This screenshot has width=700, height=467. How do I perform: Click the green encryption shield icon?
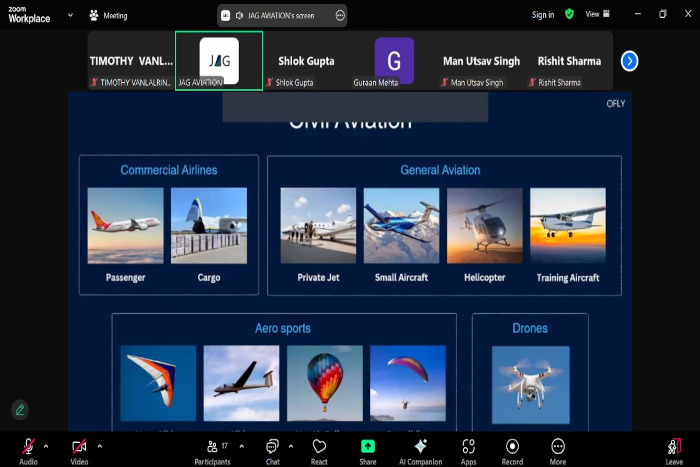[569, 15]
